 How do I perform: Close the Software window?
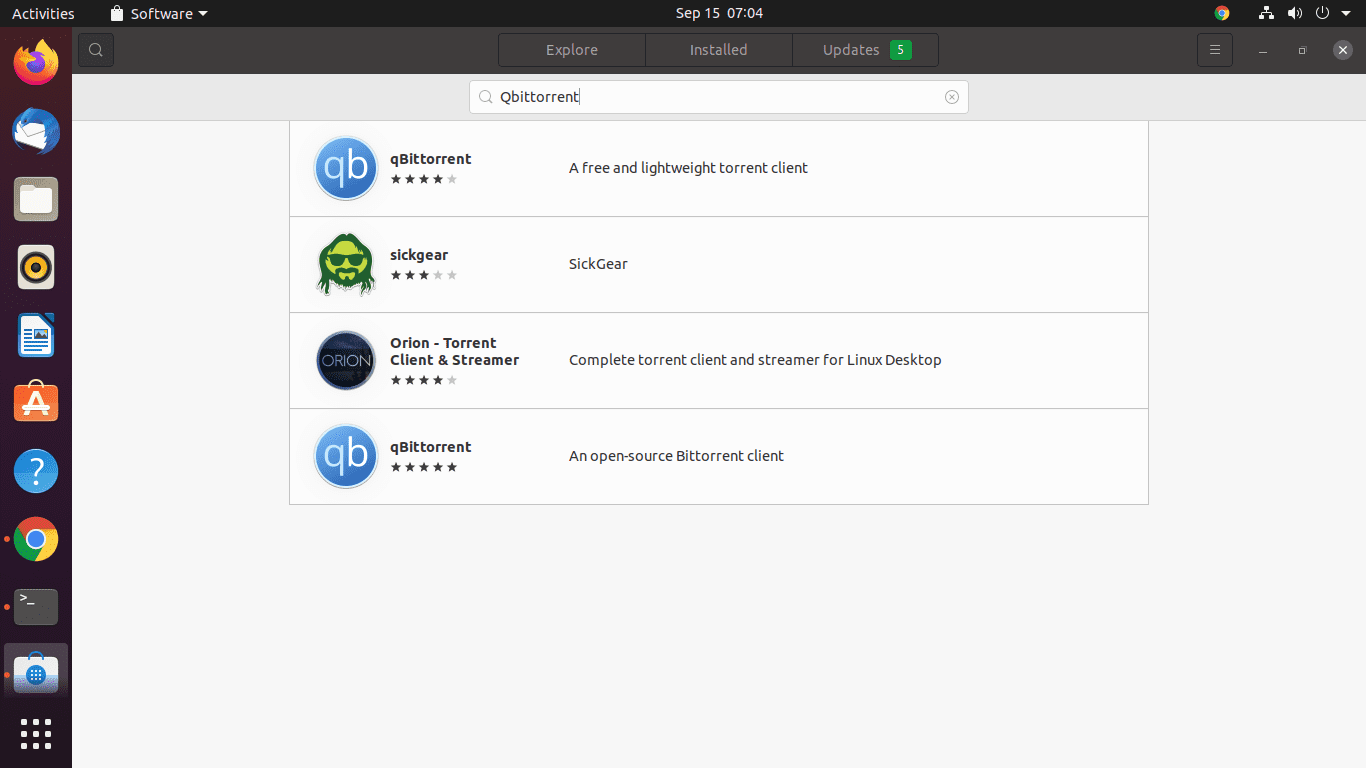coord(1342,50)
